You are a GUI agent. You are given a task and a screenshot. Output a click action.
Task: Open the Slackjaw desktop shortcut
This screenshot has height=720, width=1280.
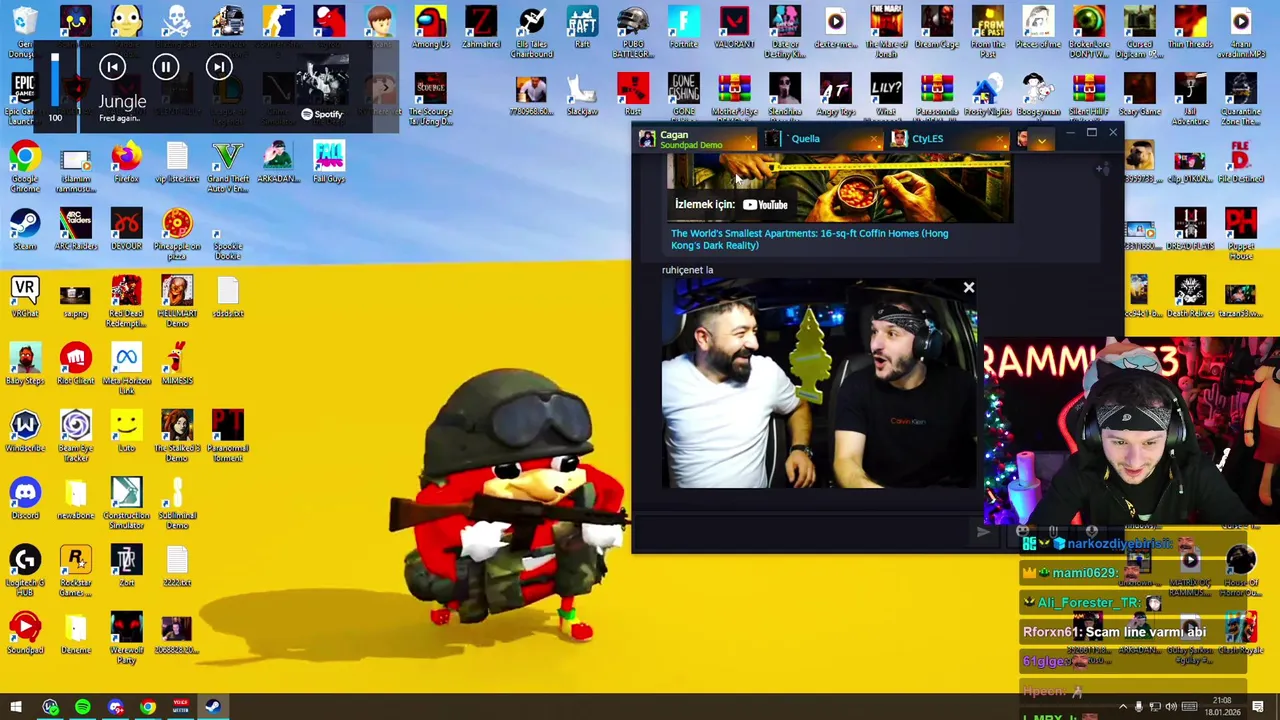[x=582, y=94]
